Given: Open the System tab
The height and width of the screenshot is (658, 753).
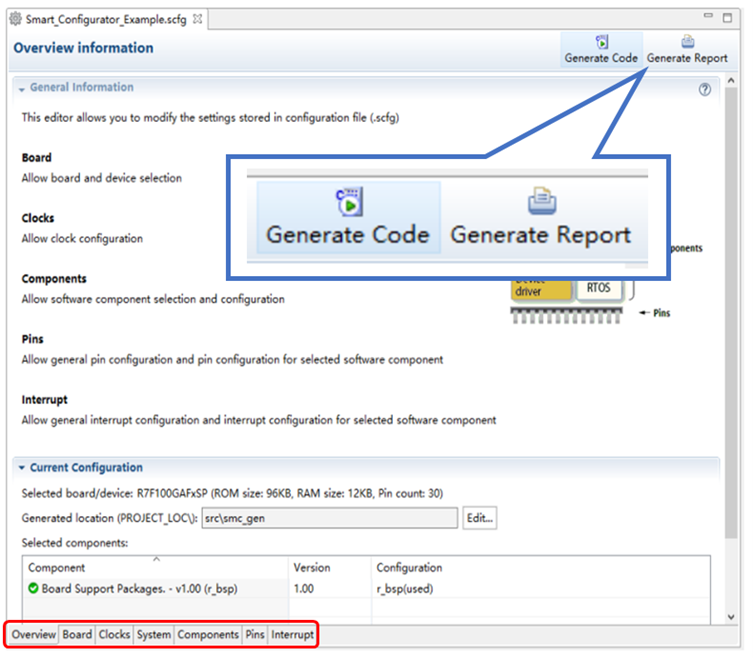Looking at the screenshot, I should (x=154, y=635).
